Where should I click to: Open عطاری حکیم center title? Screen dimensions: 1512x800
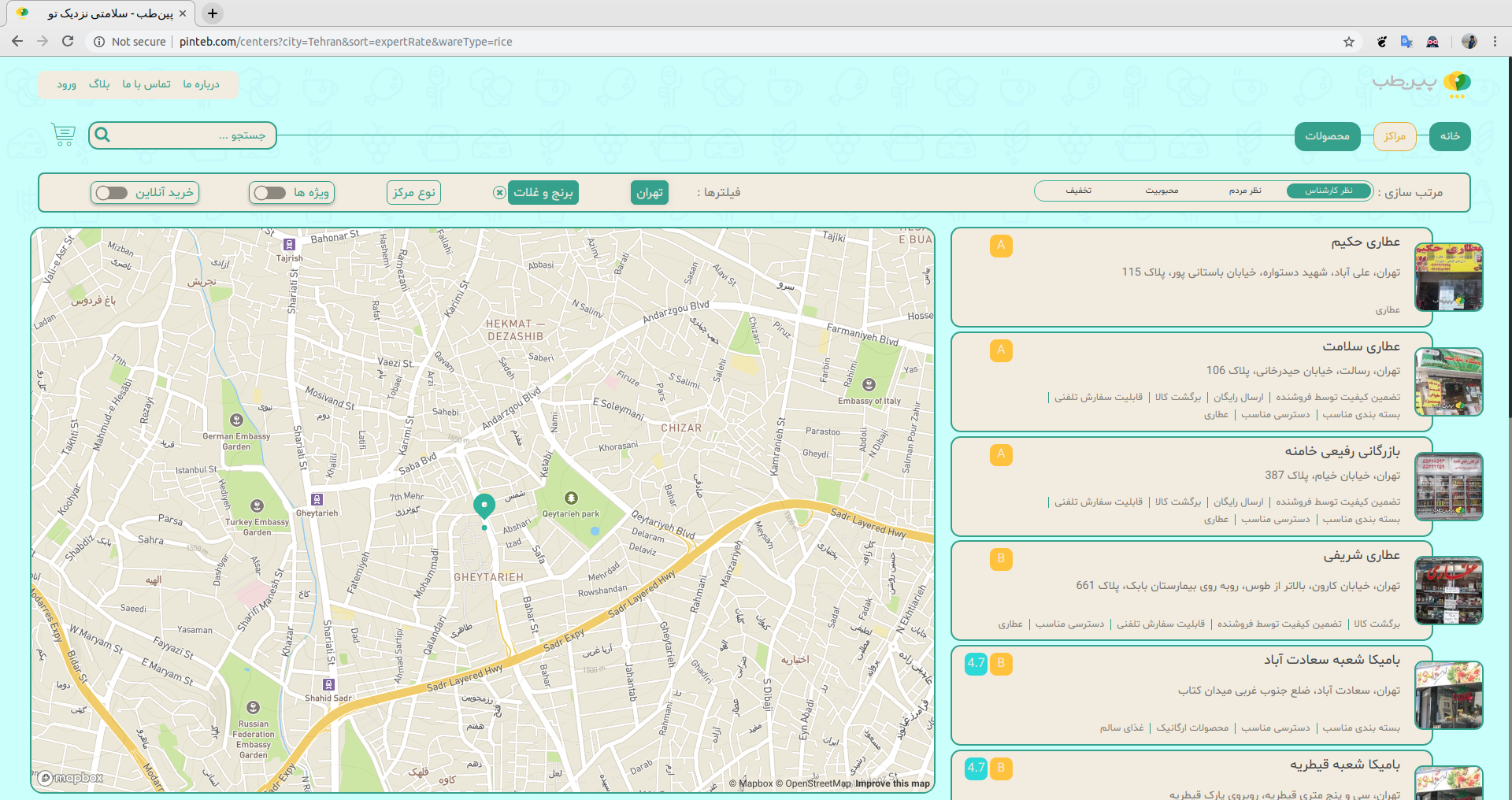pos(1366,242)
